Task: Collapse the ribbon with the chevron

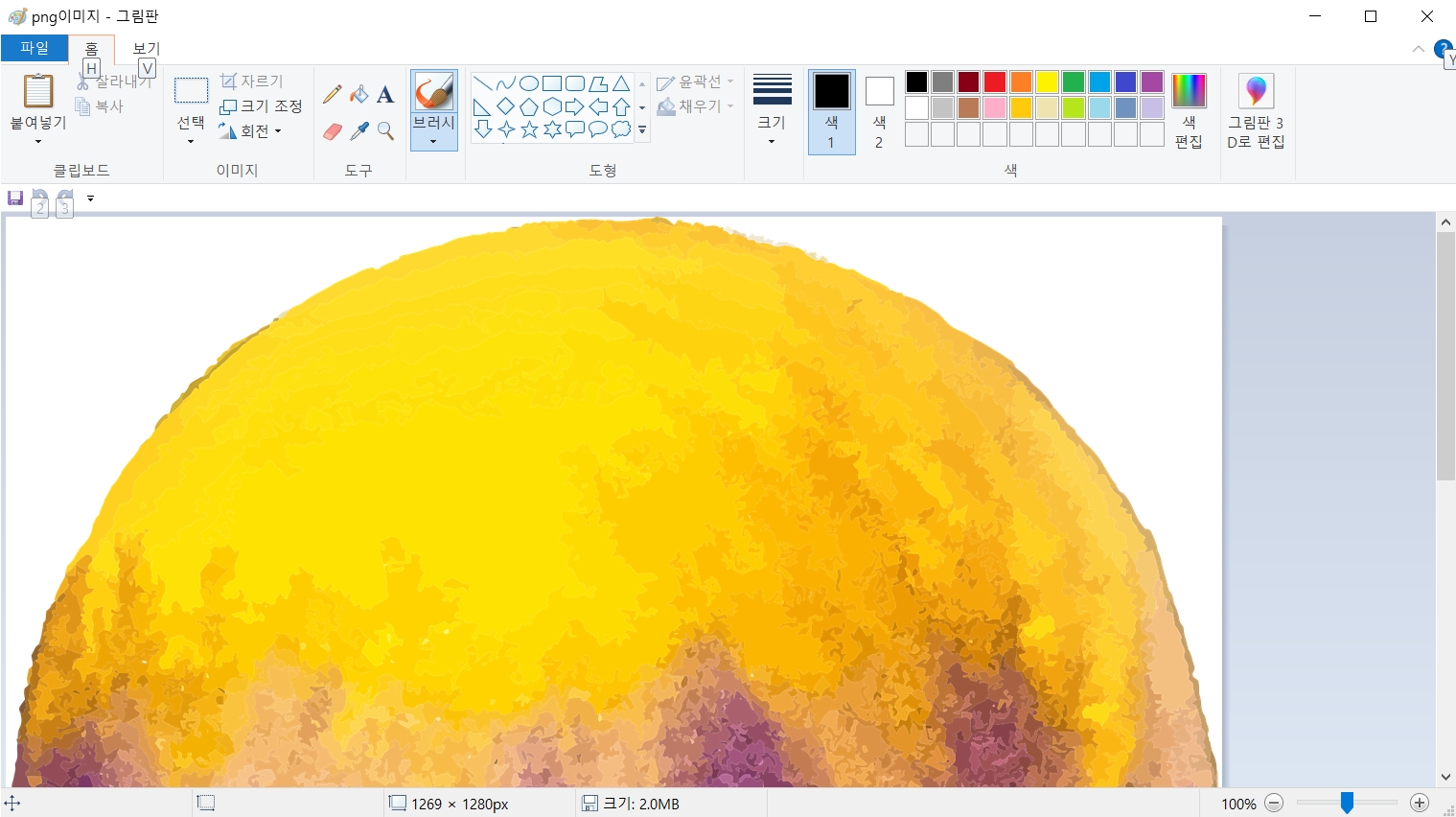Action: [x=1418, y=49]
